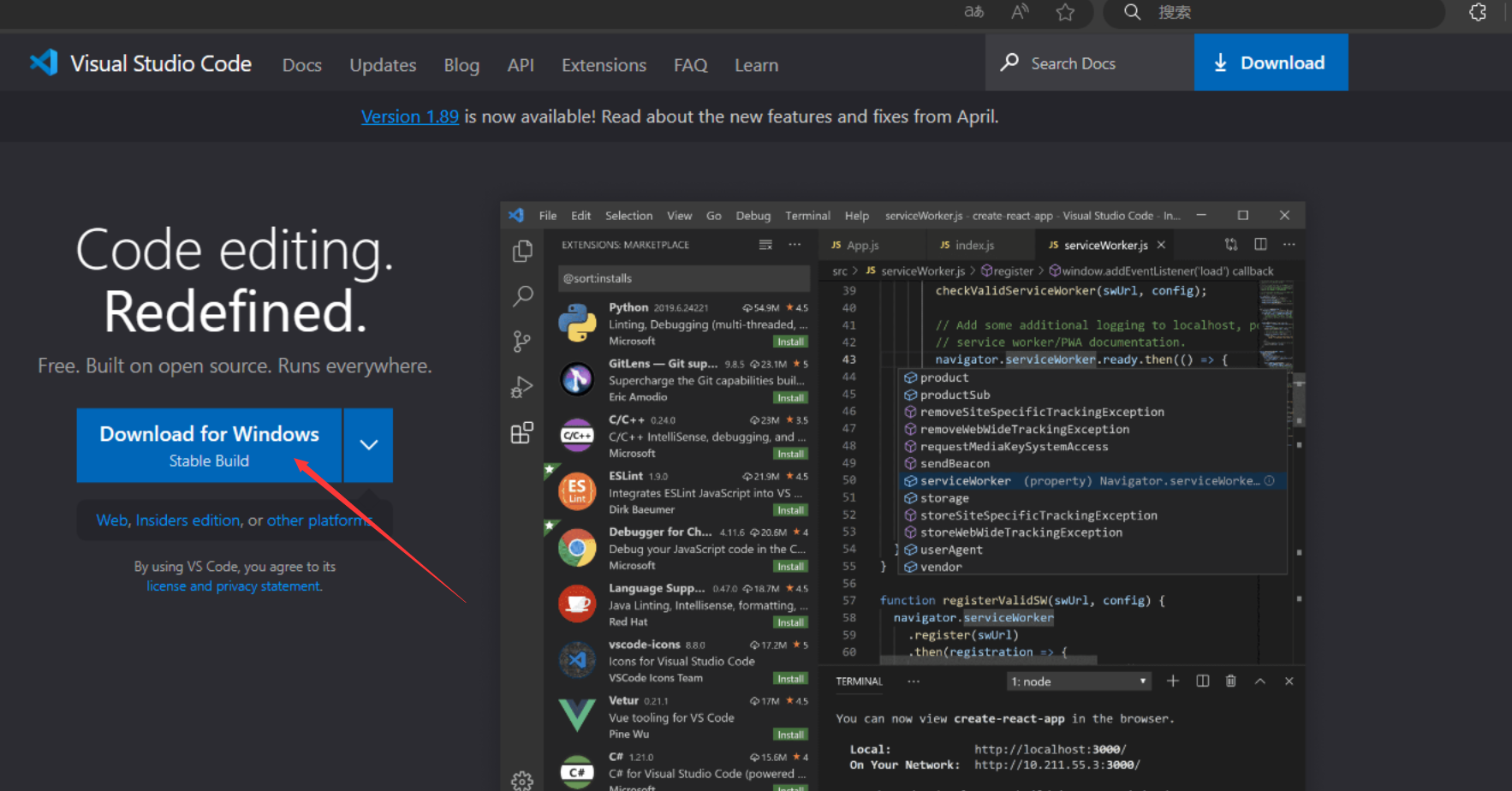
Task: Install the C/C++ extension
Action: [x=790, y=454]
